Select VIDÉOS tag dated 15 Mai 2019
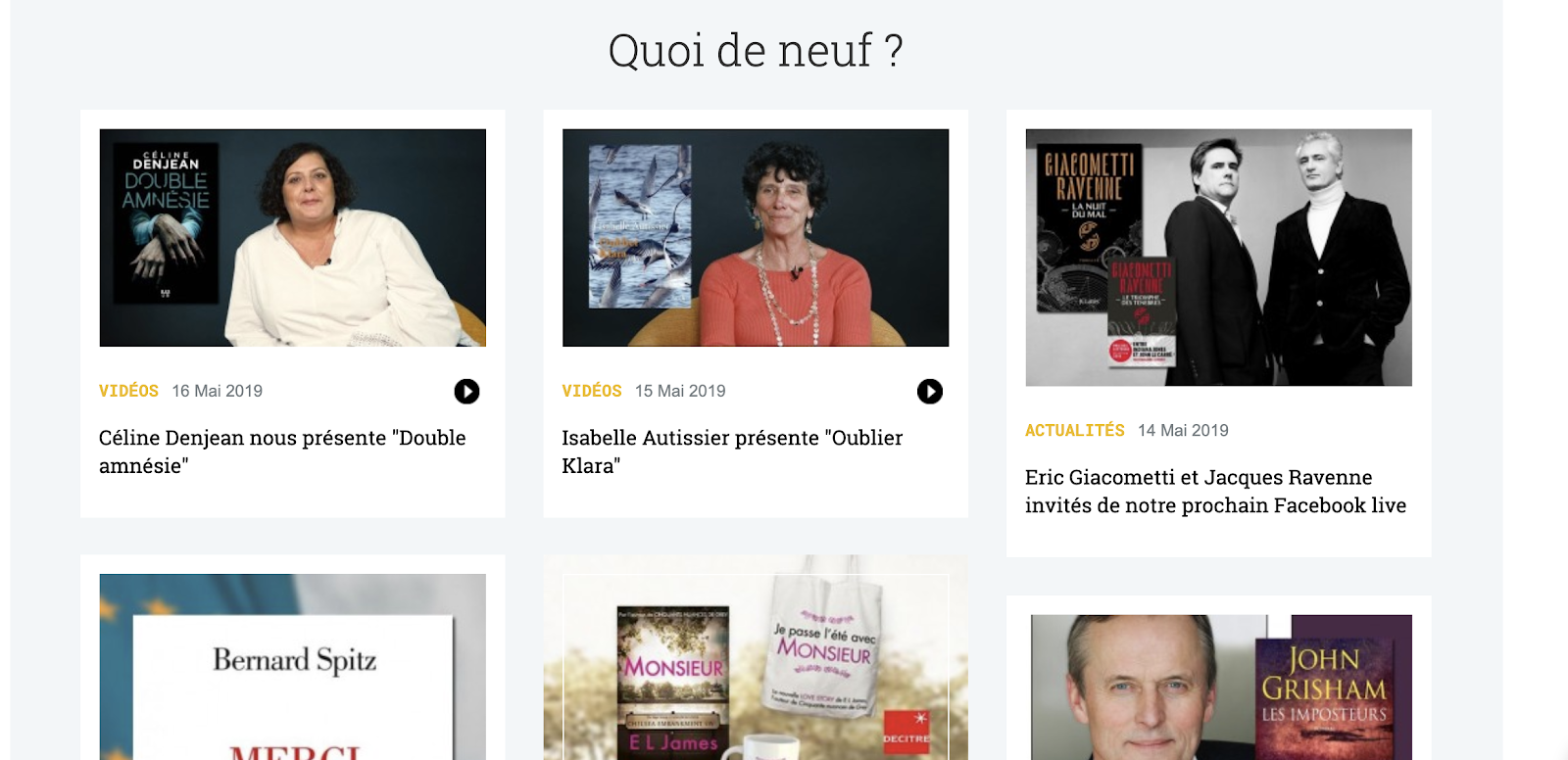The image size is (1568, 760). pos(592,391)
